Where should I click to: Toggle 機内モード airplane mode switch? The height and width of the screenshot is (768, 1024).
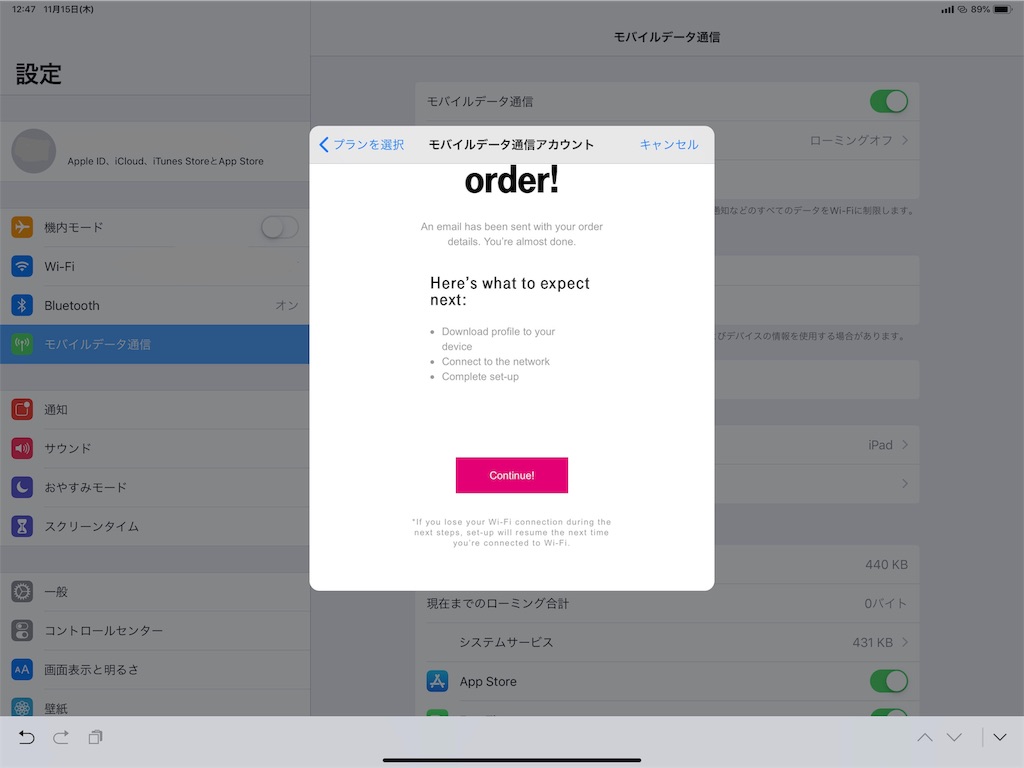[x=280, y=227]
